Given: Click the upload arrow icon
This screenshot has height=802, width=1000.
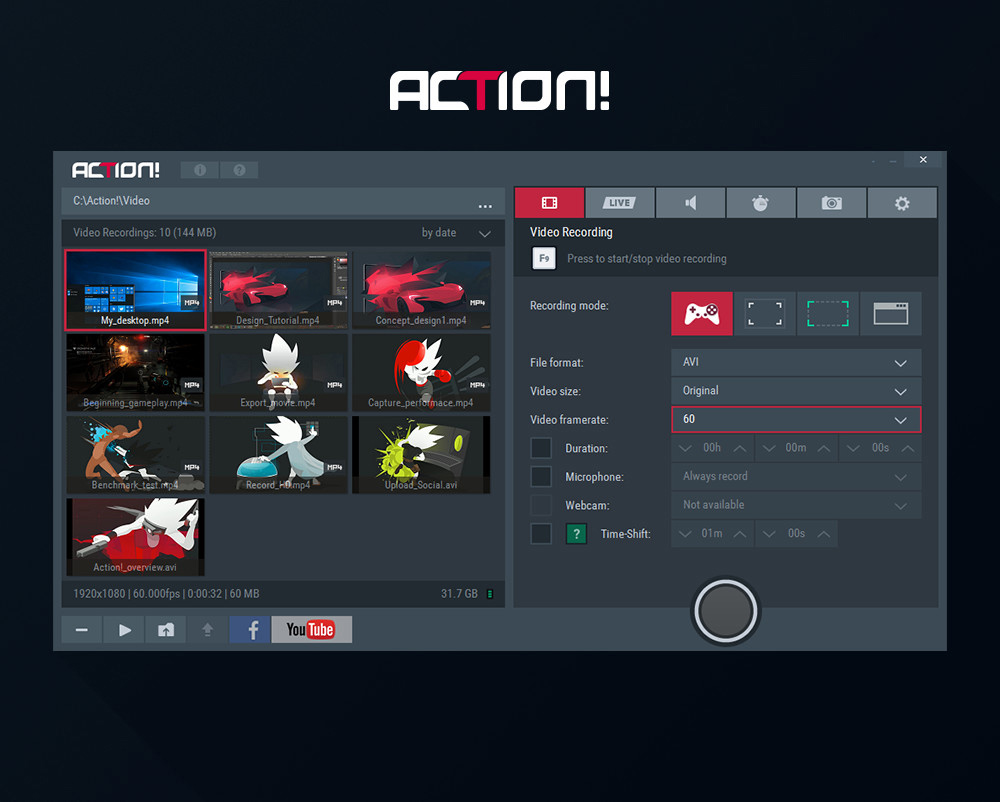Looking at the screenshot, I should [x=207, y=630].
